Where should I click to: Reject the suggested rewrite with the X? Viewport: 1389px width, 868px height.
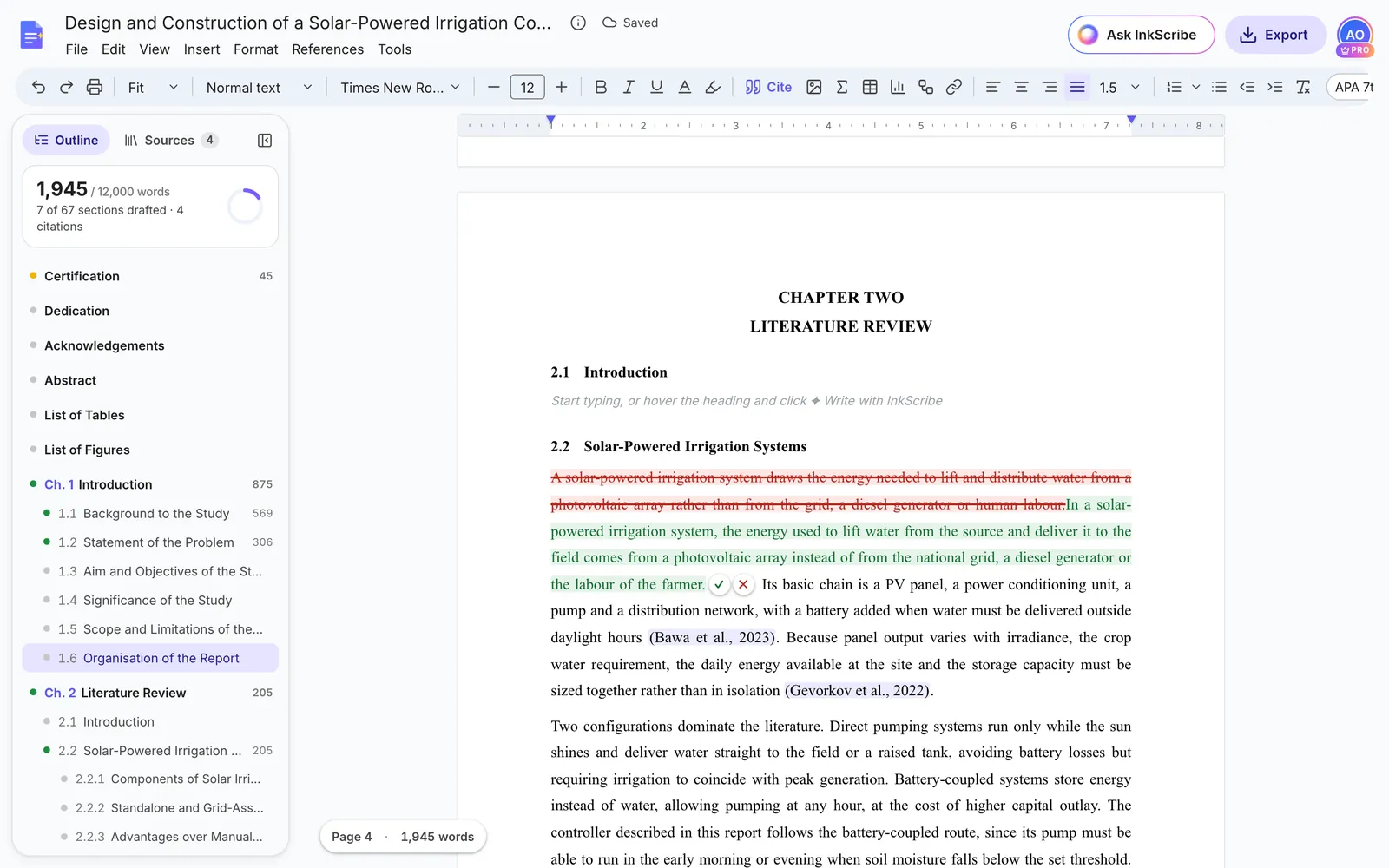click(743, 584)
